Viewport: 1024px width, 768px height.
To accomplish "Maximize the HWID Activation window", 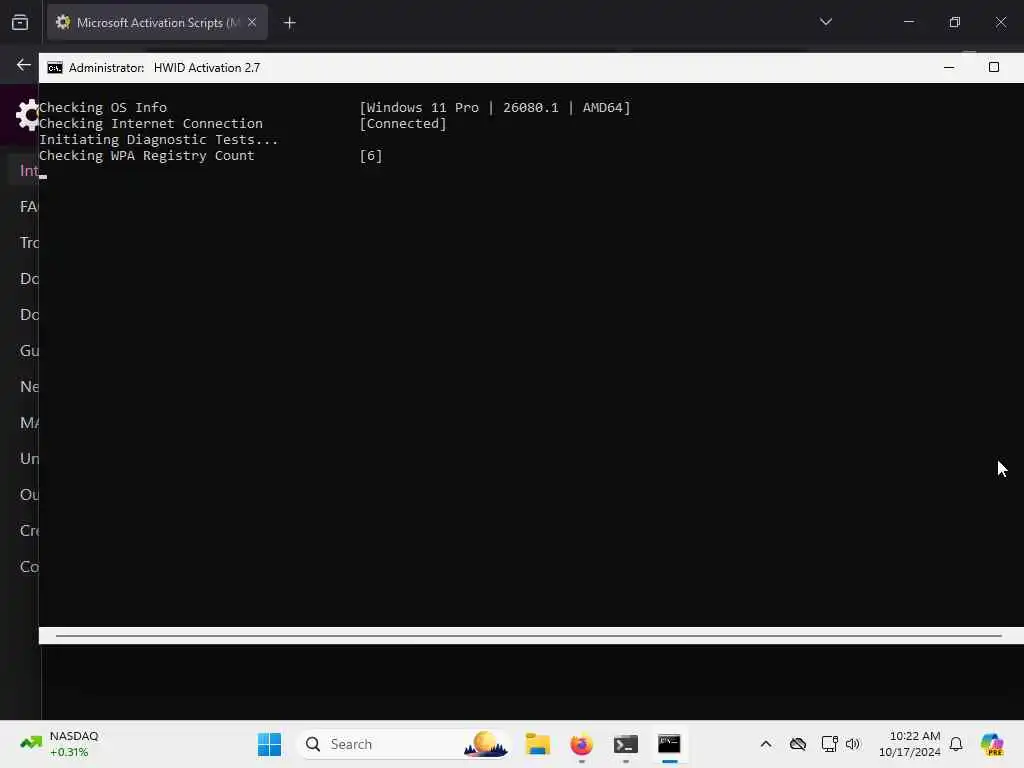I will point(994,67).
